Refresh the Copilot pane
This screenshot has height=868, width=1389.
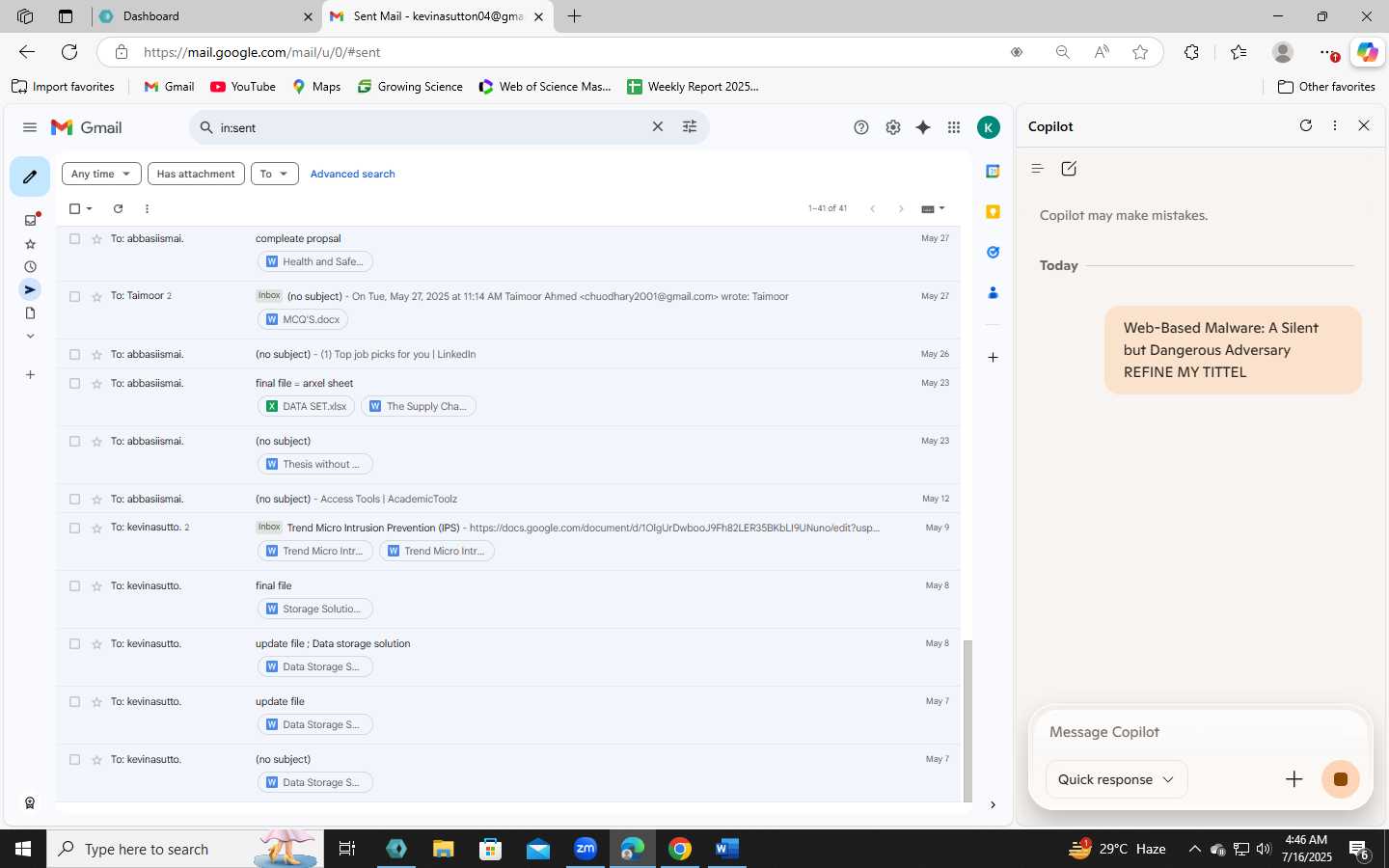click(1306, 125)
